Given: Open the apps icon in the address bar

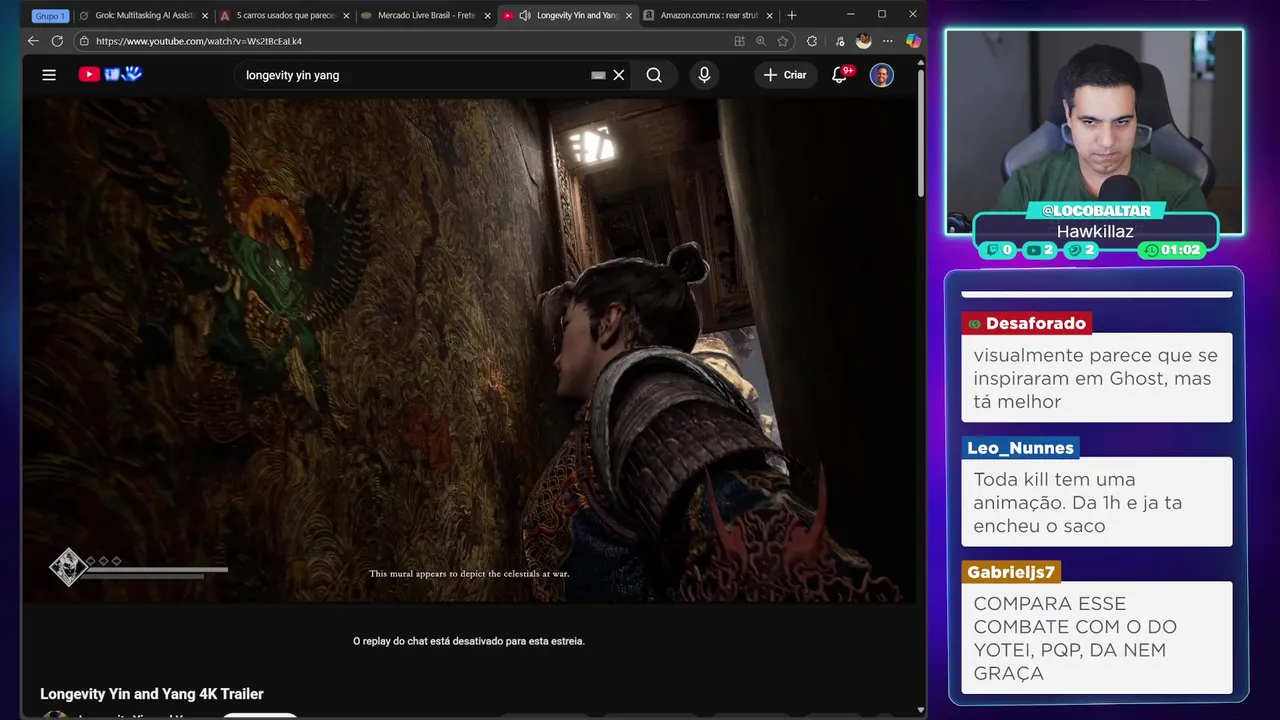Looking at the screenshot, I should (739, 41).
